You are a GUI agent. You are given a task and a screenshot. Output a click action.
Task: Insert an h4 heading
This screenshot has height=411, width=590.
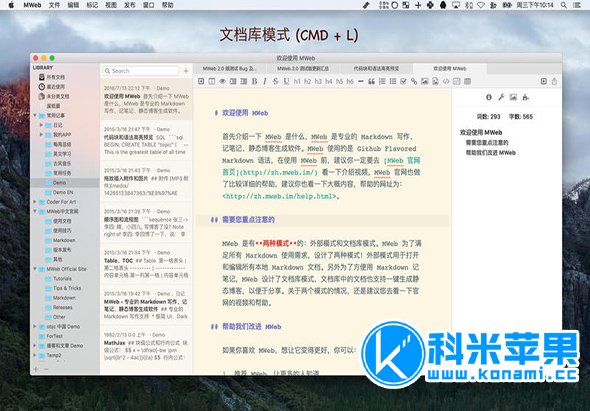tap(329, 81)
